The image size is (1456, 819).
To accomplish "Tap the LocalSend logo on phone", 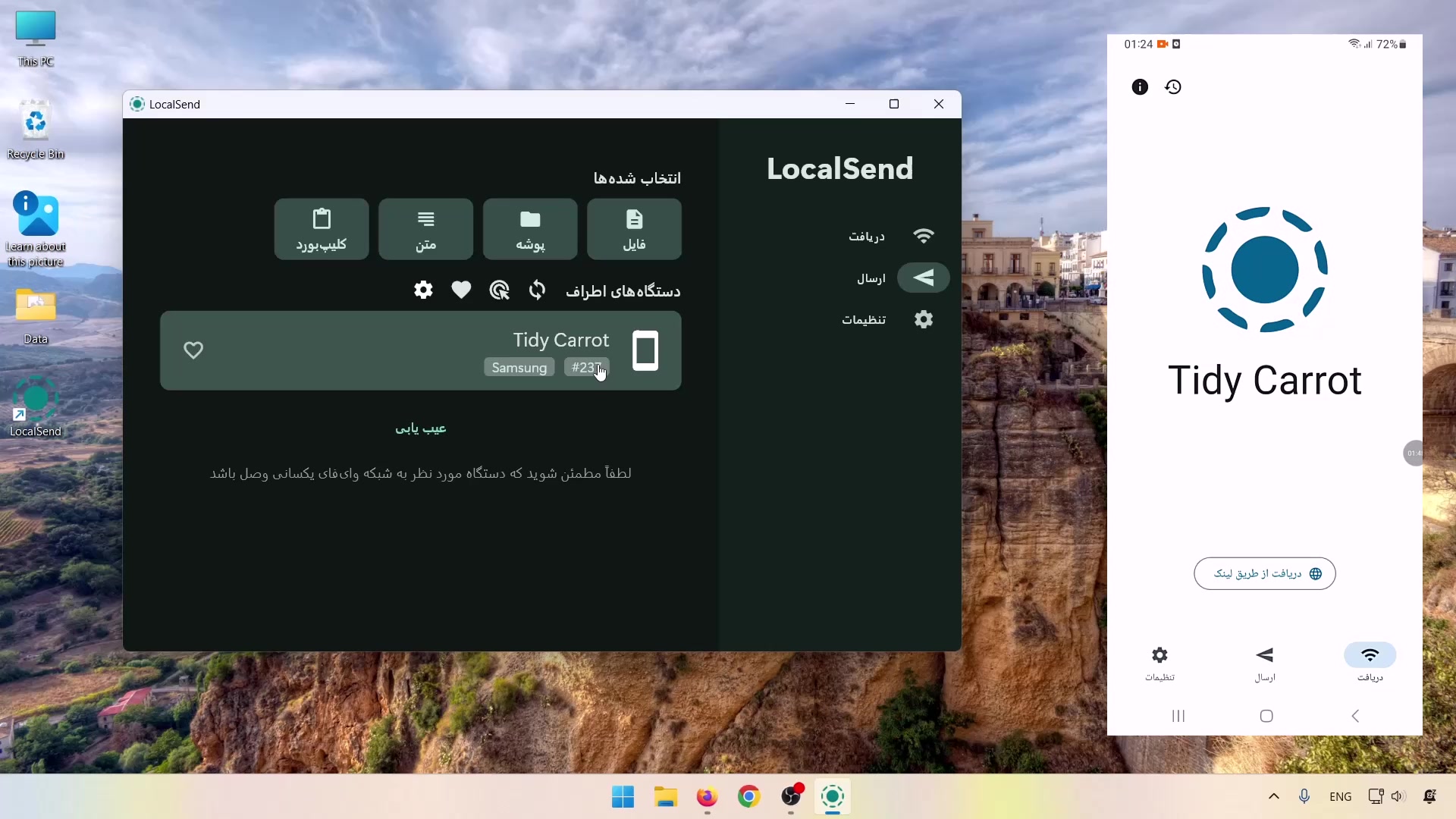I will coord(1265,269).
